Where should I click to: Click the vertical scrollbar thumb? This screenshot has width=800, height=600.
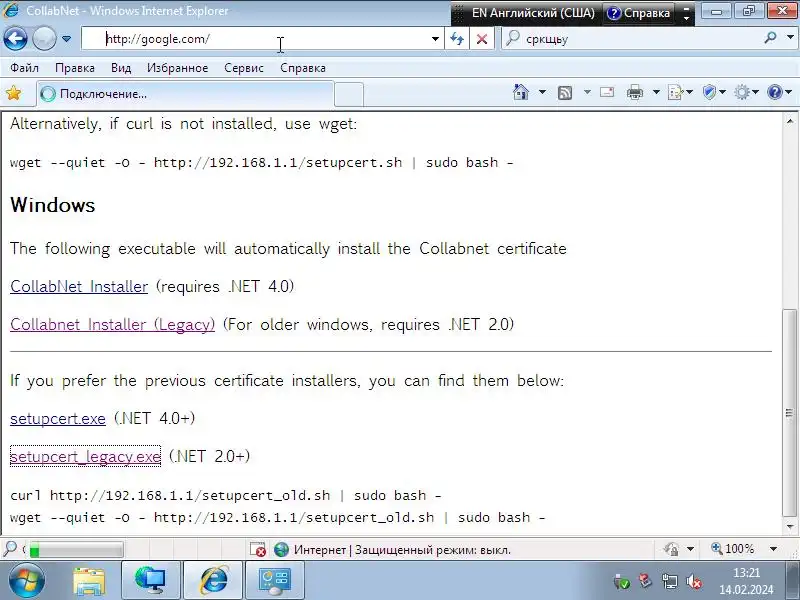pyautogui.click(x=790, y=413)
